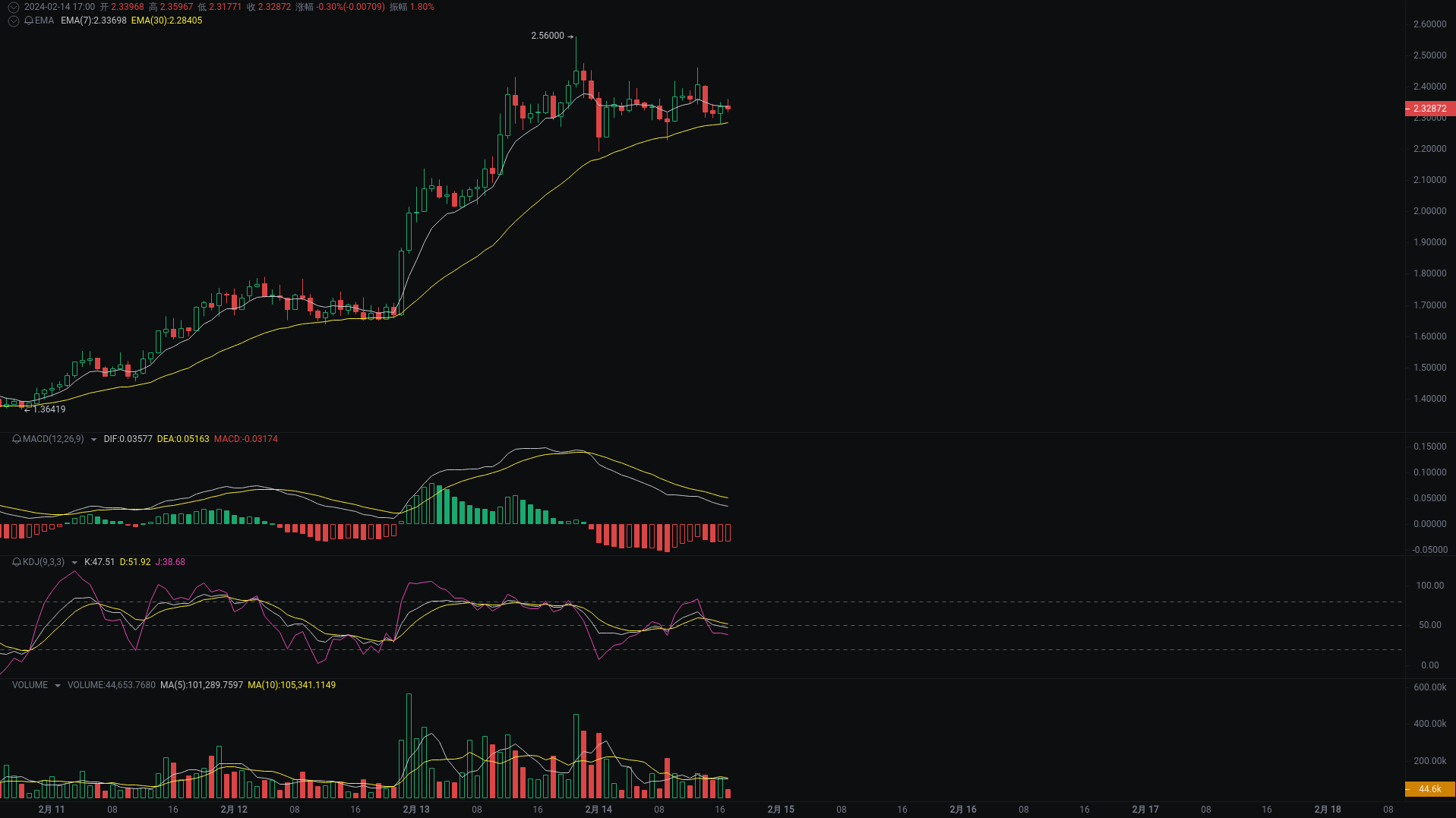1456x818 pixels.
Task: Click the red current price tag 2.32872
Action: pyautogui.click(x=1429, y=108)
